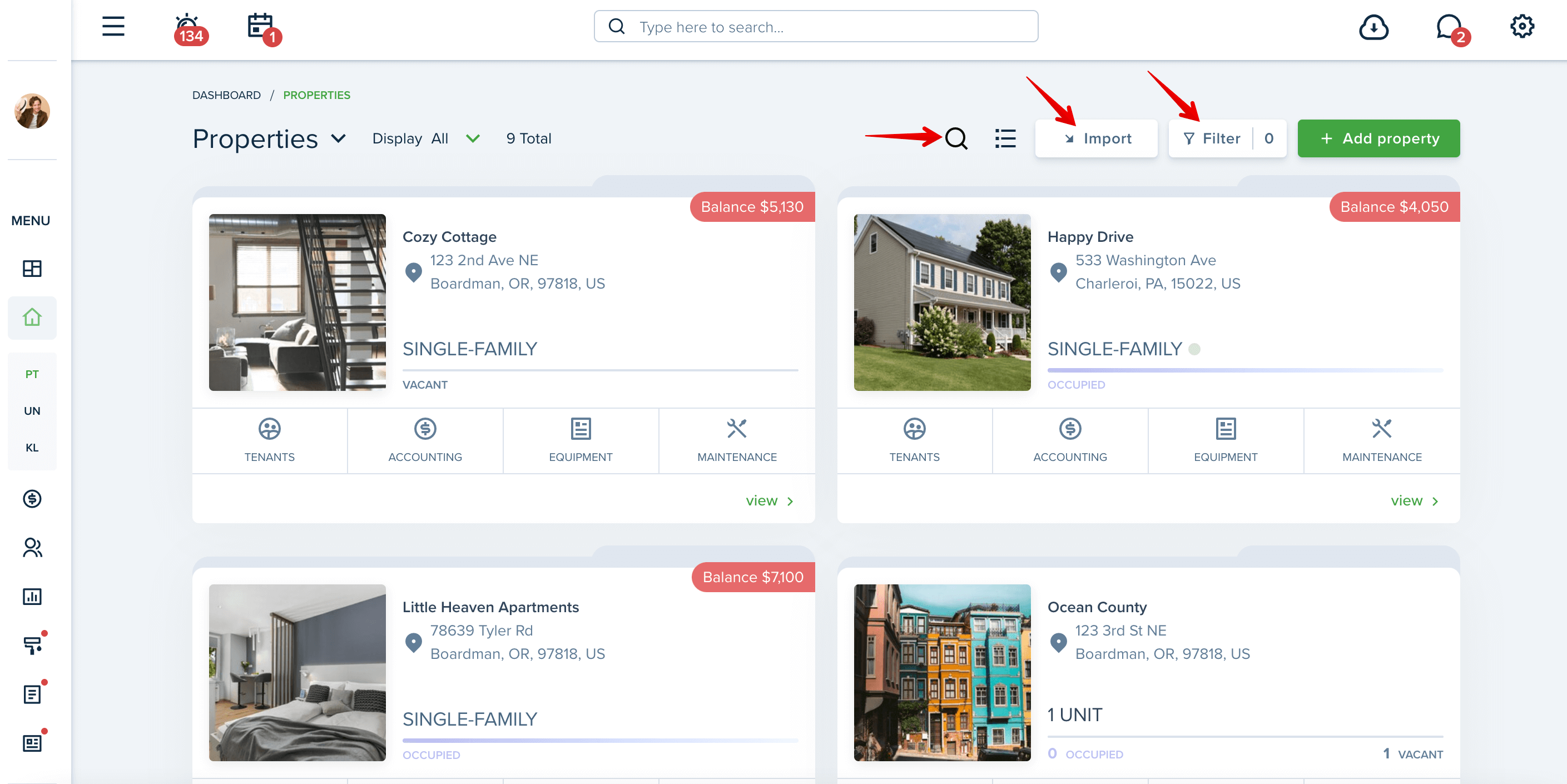This screenshot has height=784, width=1567.
Task: Open Cozy Cottage ACCOUNTING tab
Action: point(425,441)
